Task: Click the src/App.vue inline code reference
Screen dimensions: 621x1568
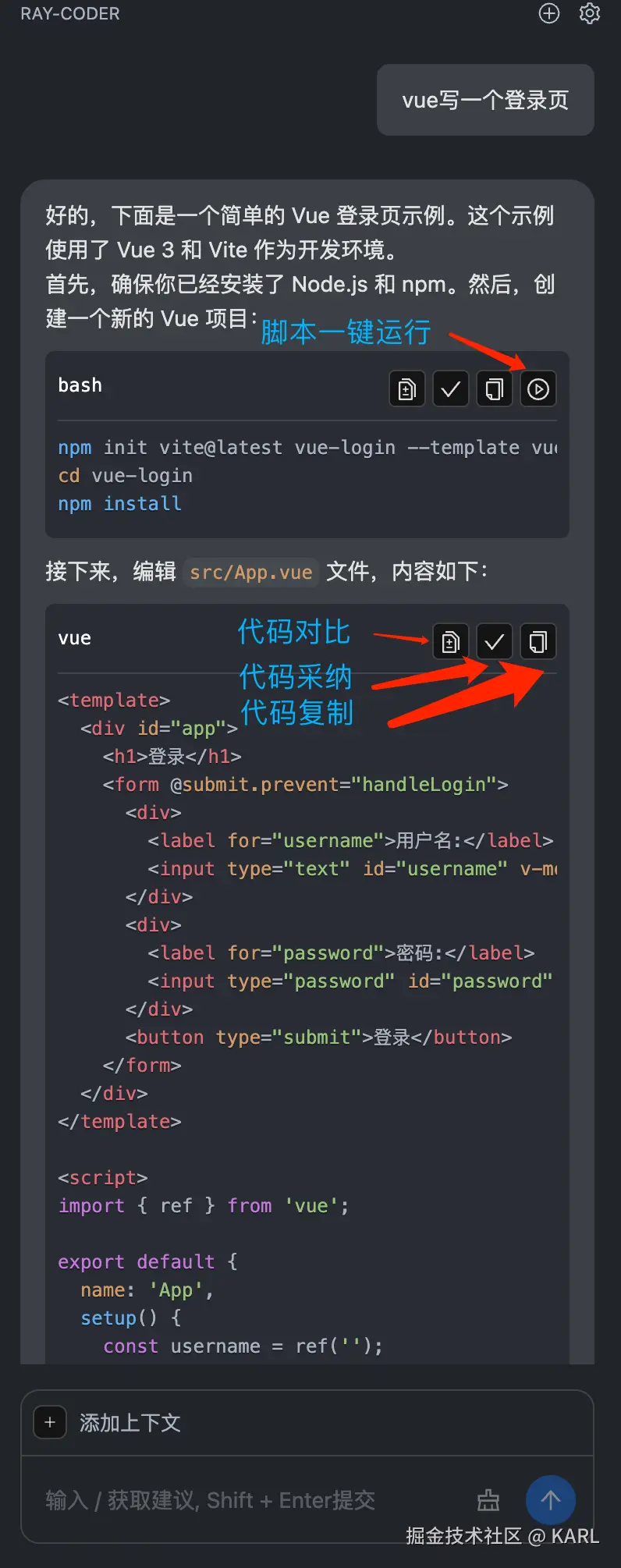Action: pyautogui.click(x=251, y=572)
